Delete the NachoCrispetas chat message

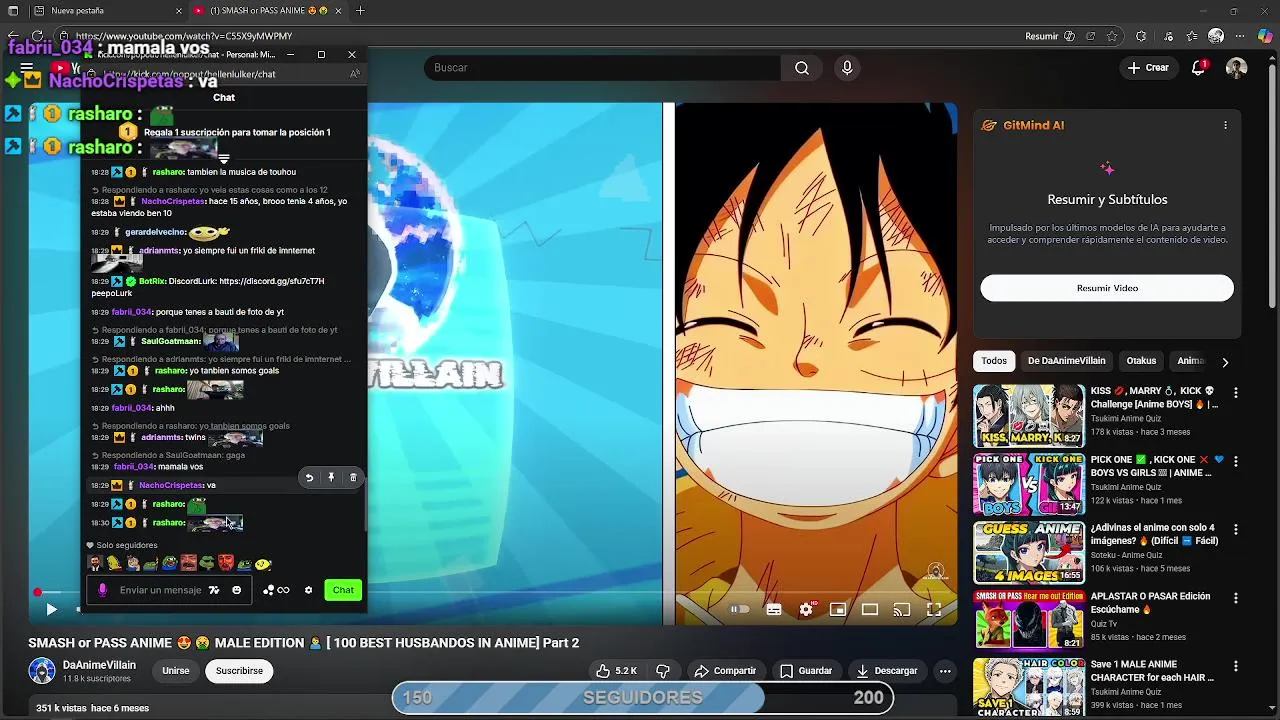click(x=353, y=478)
